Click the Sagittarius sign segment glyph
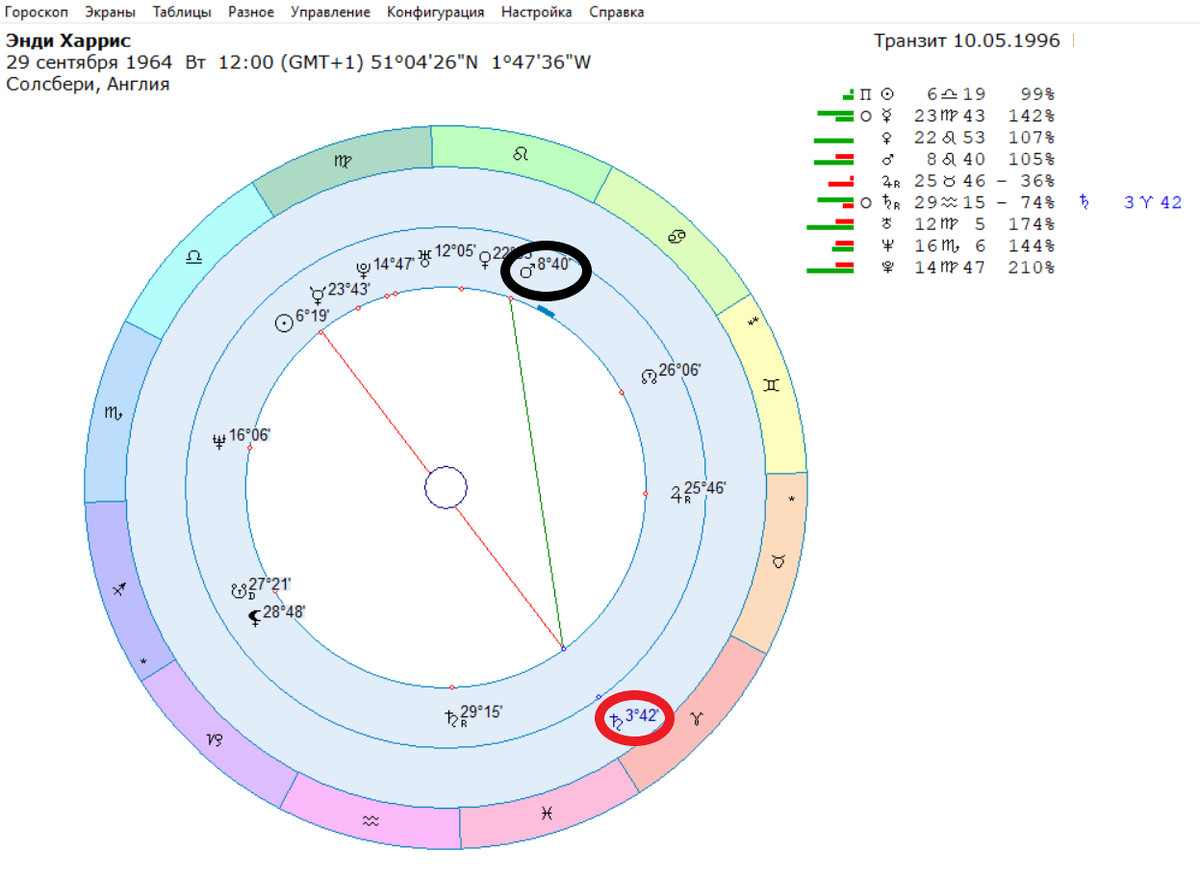This screenshot has height=879, width=1200. (x=120, y=590)
